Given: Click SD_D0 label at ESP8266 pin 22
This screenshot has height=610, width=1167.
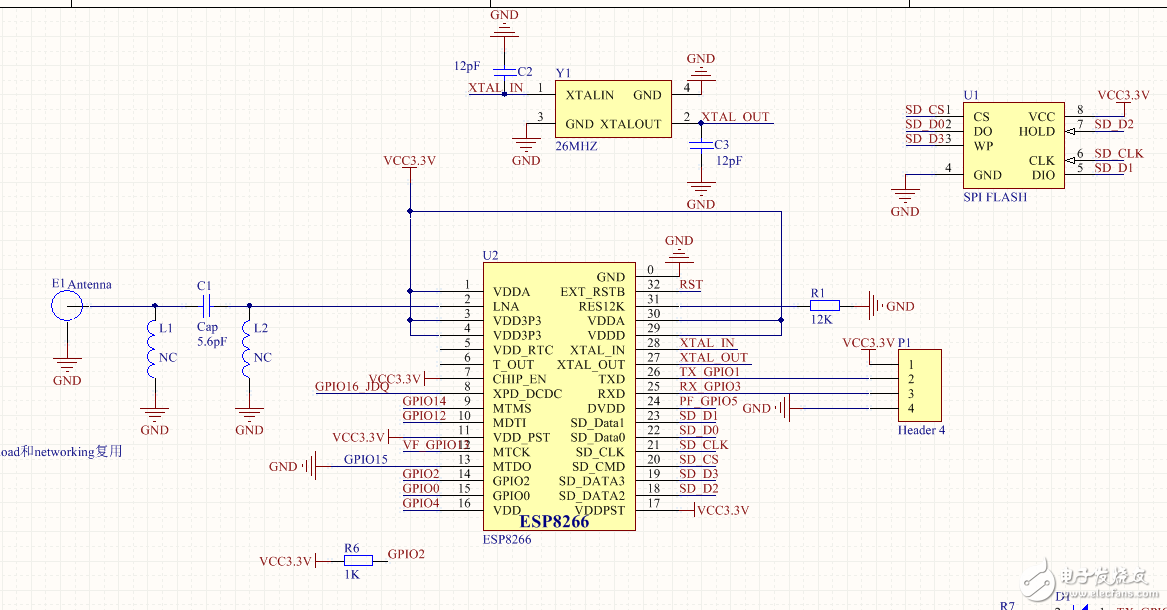Looking at the screenshot, I should (699, 430).
